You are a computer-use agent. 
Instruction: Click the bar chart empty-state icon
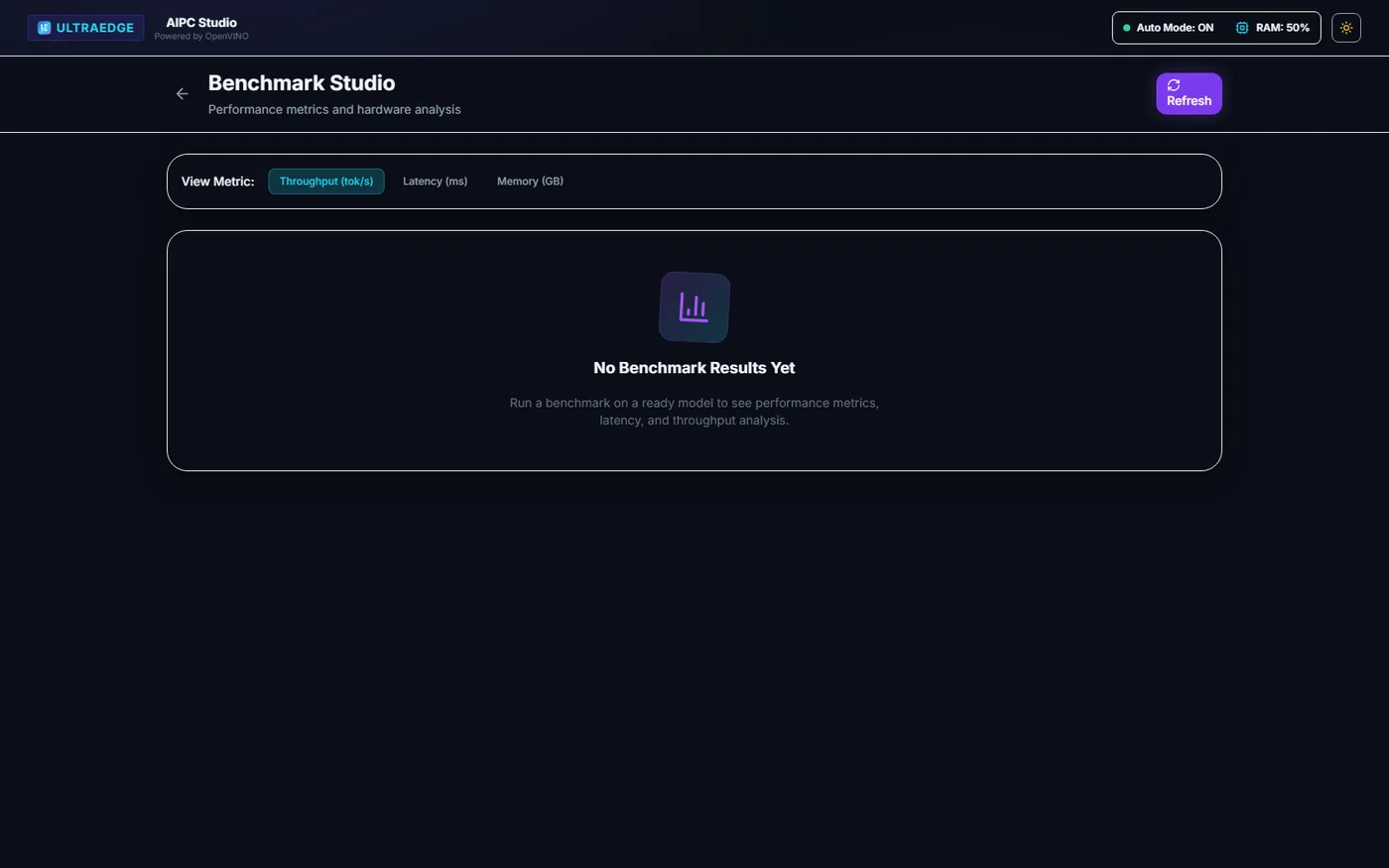pyautogui.click(x=694, y=308)
